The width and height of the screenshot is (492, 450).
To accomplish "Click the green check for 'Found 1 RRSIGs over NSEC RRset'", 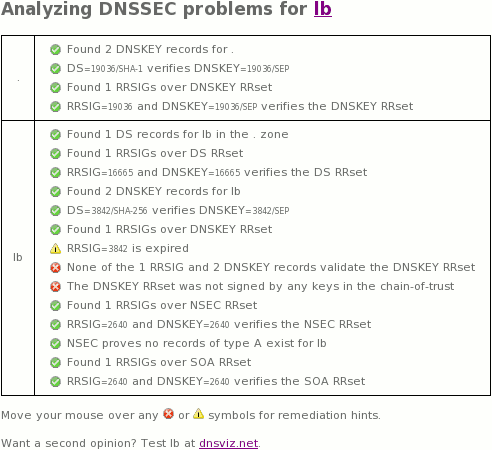I will pyautogui.click(x=55, y=306).
